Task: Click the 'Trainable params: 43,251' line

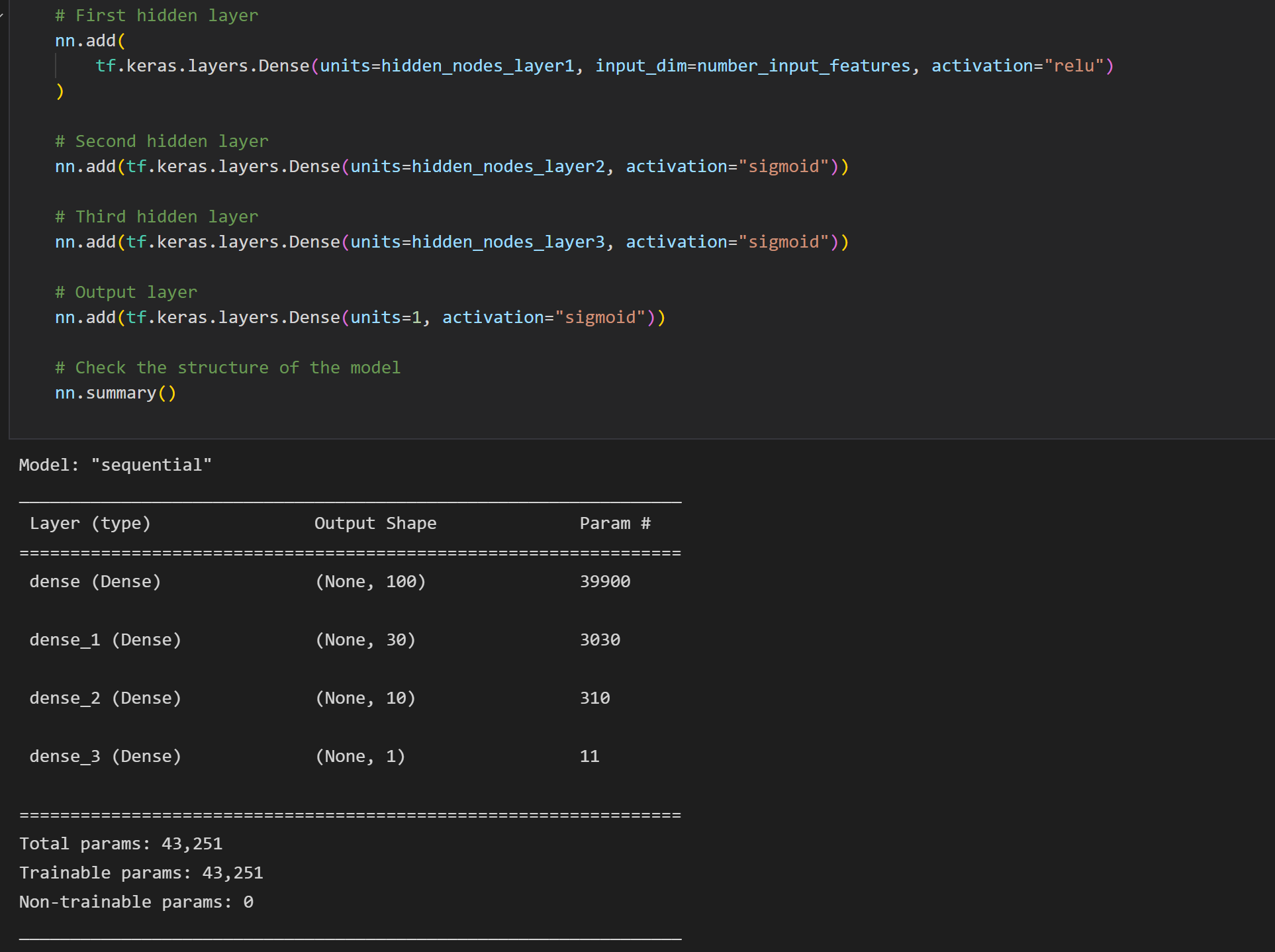Action: [141, 873]
